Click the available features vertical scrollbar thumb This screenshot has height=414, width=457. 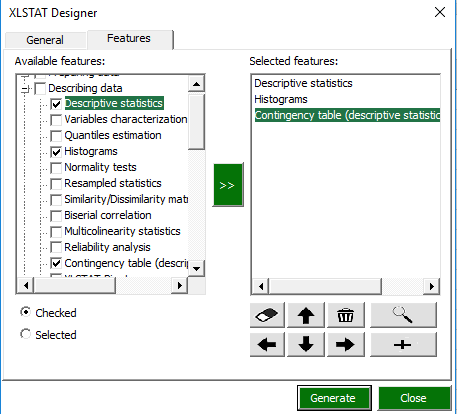[196, 121]
